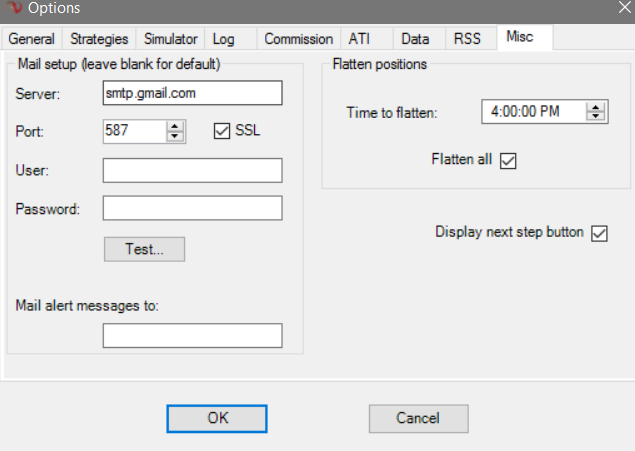This screenshot has width=635, height=451.
Task: Increment the Time to flatten value
Action: 597,106
